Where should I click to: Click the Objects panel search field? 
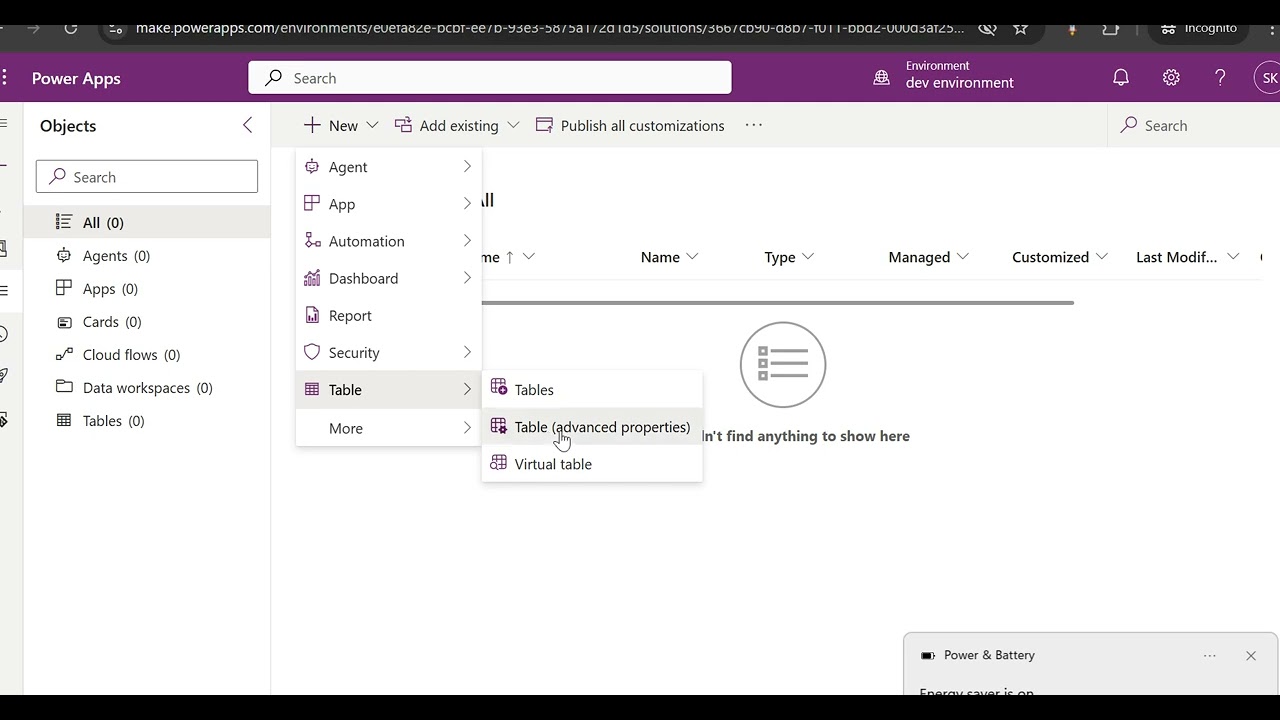coord(147,177)
